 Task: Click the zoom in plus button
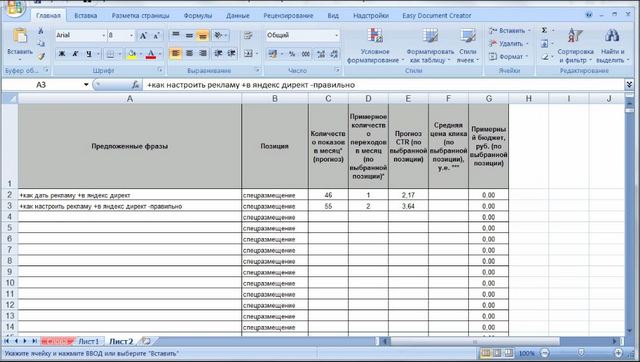point(618,353)
